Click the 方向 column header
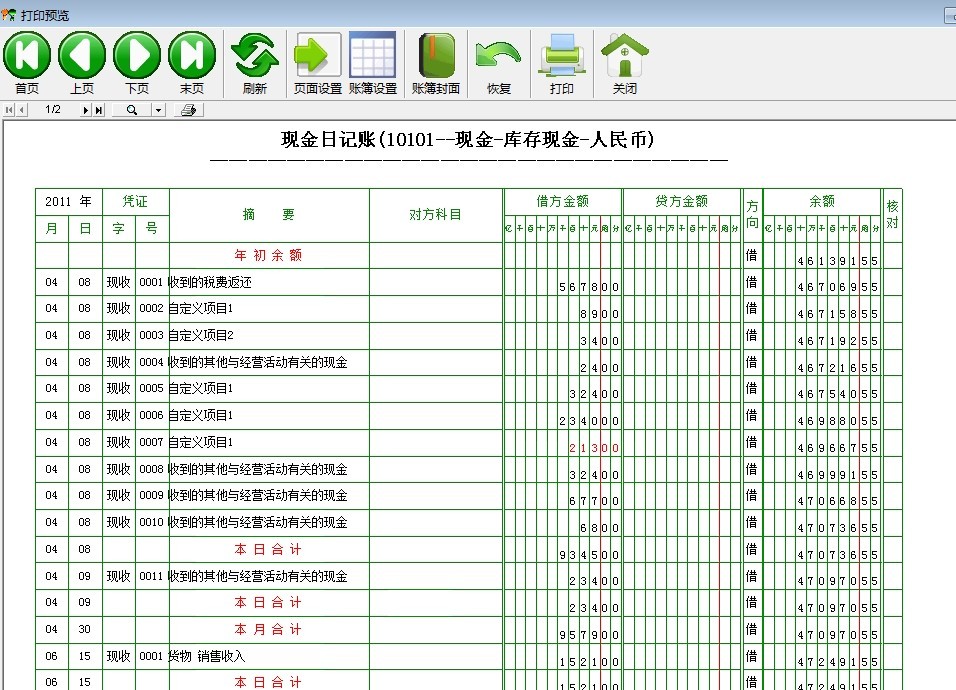Viewport: 956px width, 690px height. [x=752, y=215]
